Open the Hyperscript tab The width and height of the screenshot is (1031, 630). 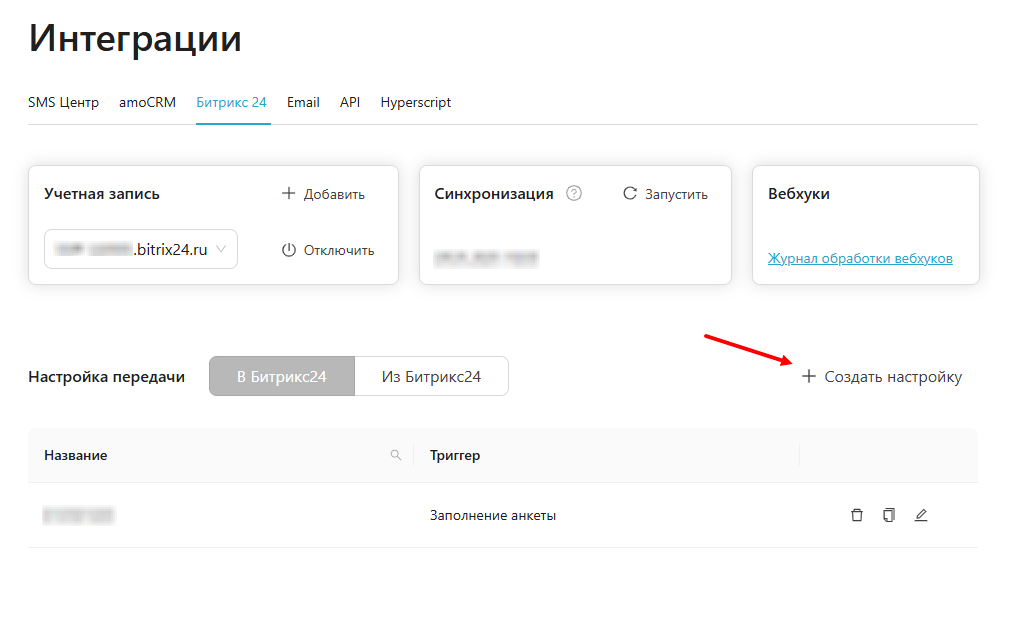pyautogui.click(x=416, y=102)
